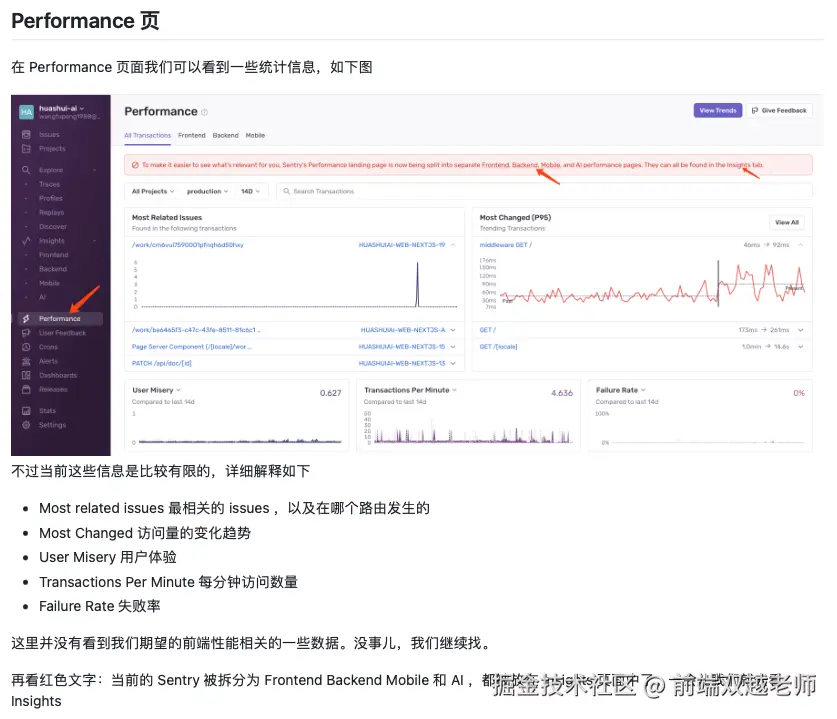Open the Failure Rate widget dropdown

pyautogui.click(x=643, y=390)
